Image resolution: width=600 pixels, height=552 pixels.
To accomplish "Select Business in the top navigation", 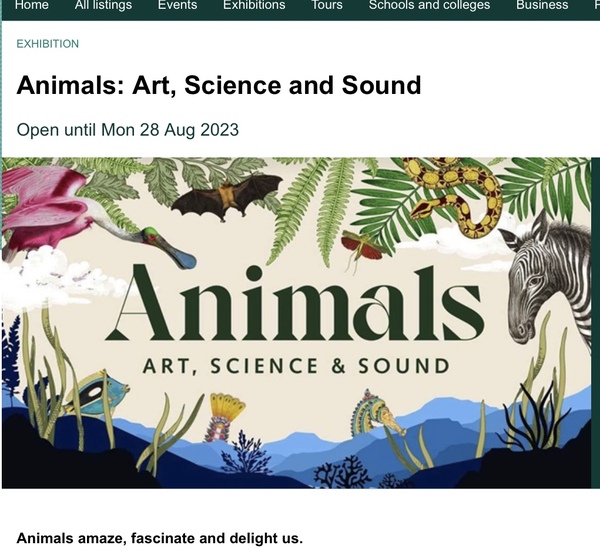I will click(542, 5).
